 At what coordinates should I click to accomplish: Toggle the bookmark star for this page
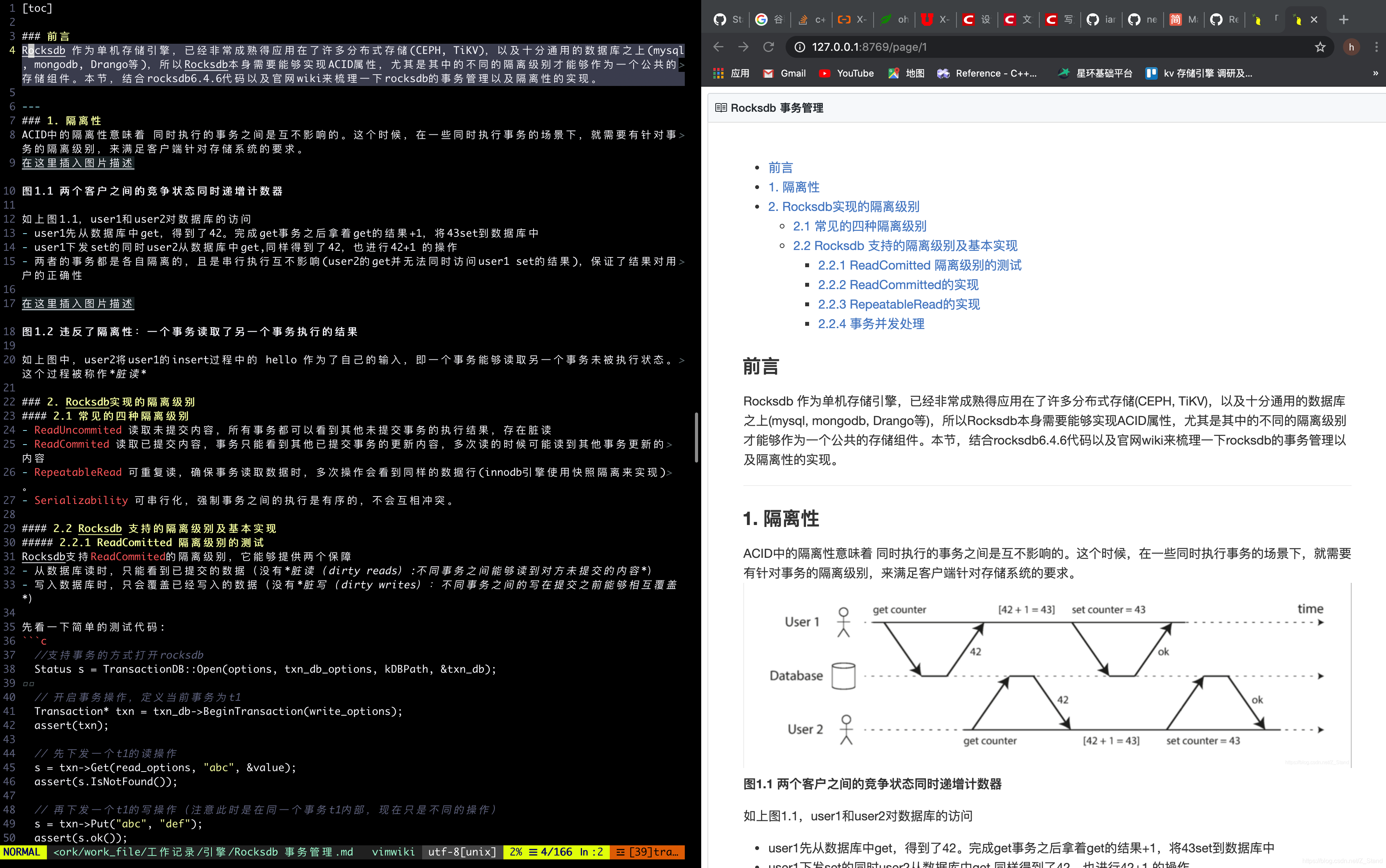pyautogui.click(x=1320, y=47)
